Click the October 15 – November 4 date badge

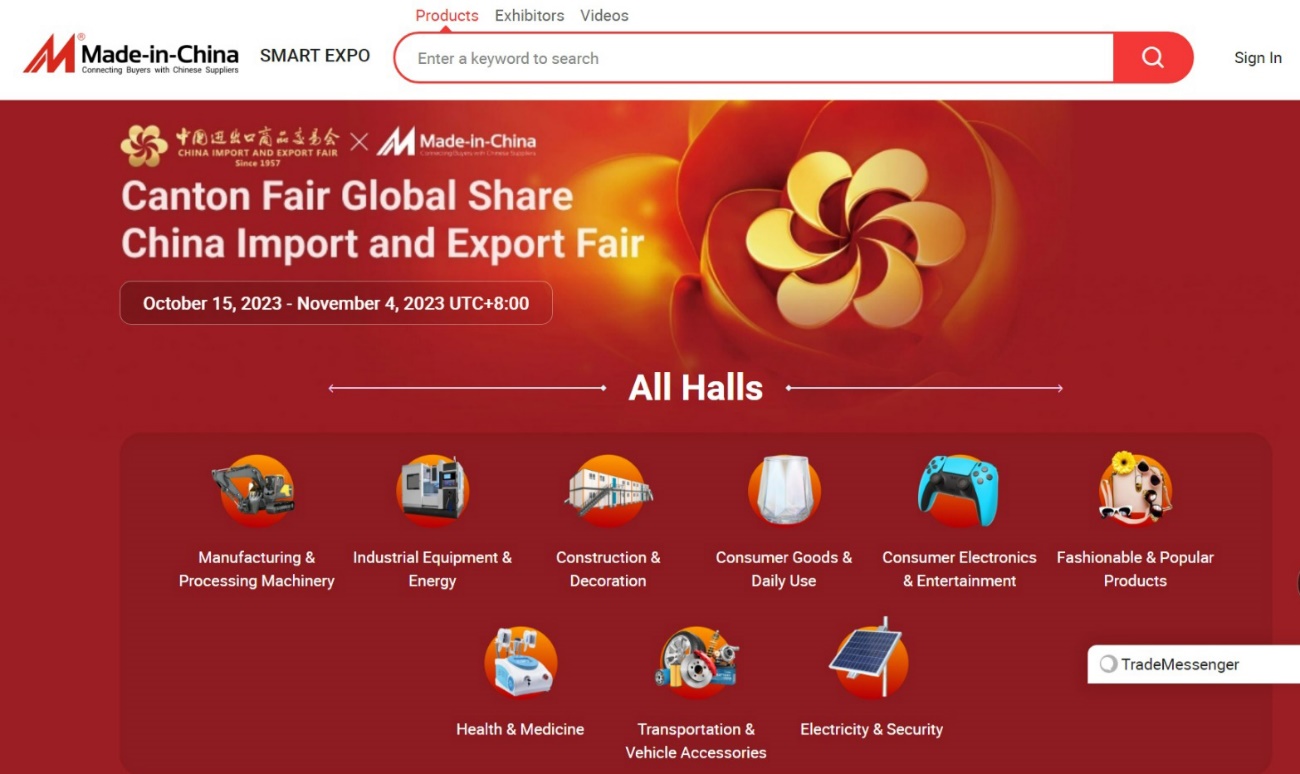tap(336, 303)
